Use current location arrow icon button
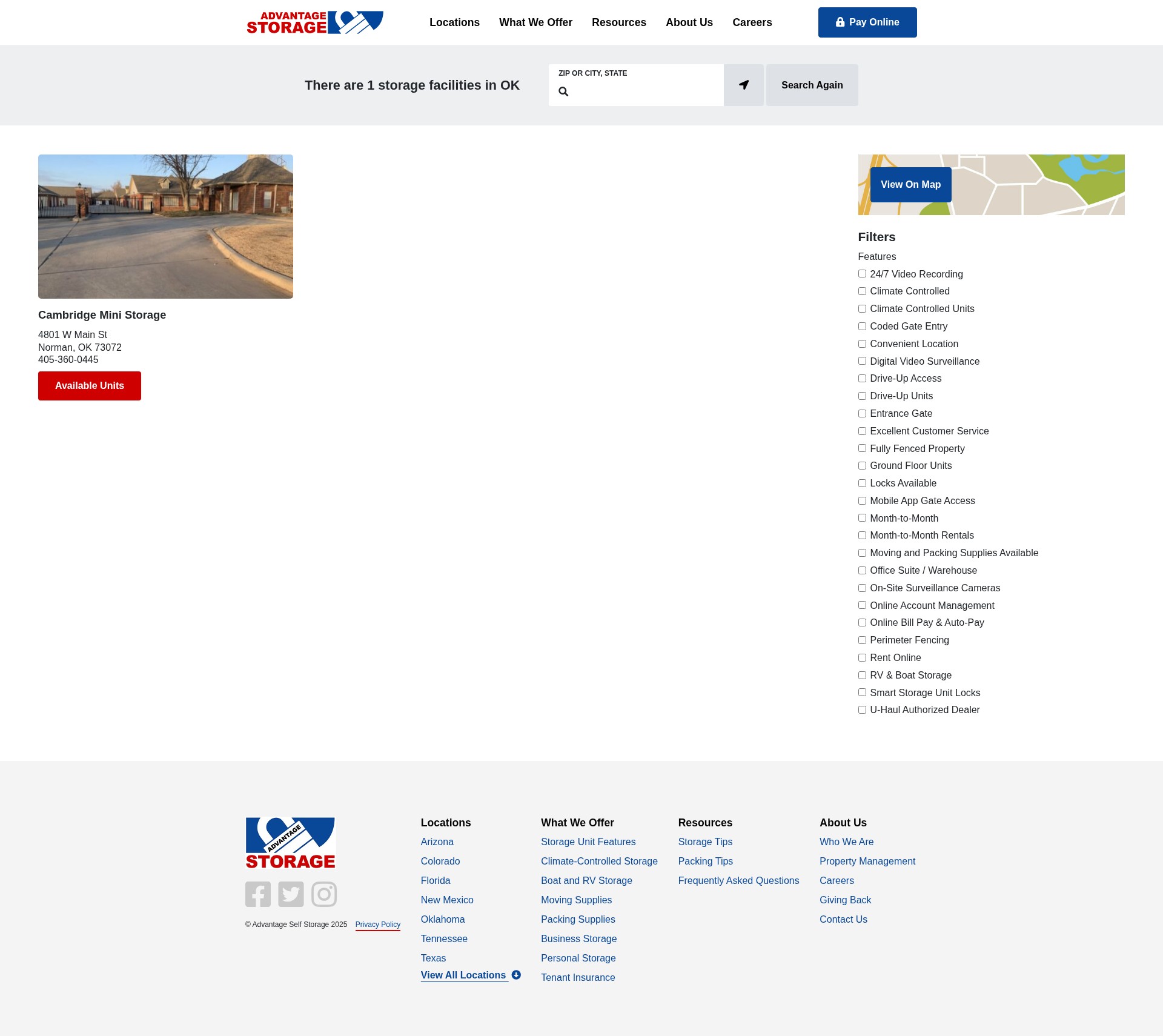Screen dimensions: 1163x1036 pyautogui.click(x=744, y=85)
